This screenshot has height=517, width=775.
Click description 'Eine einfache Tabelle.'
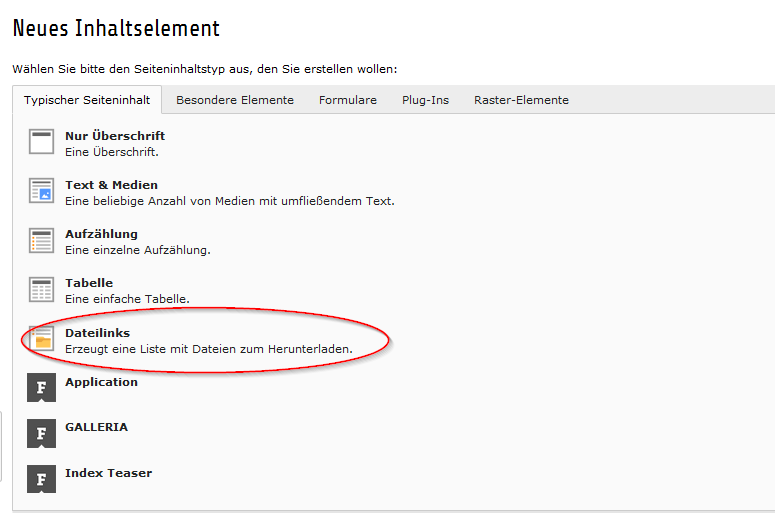click(127, 299)
